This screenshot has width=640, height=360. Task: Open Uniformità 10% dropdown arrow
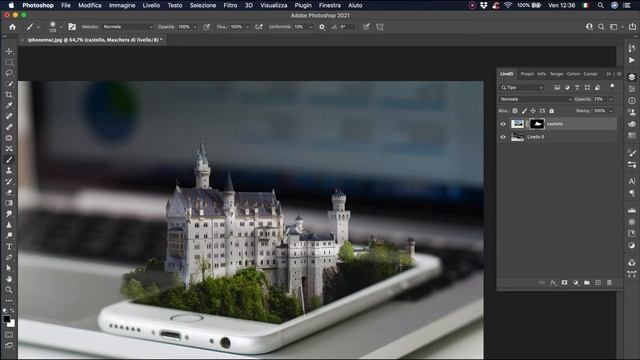click(x=311, y=27)
